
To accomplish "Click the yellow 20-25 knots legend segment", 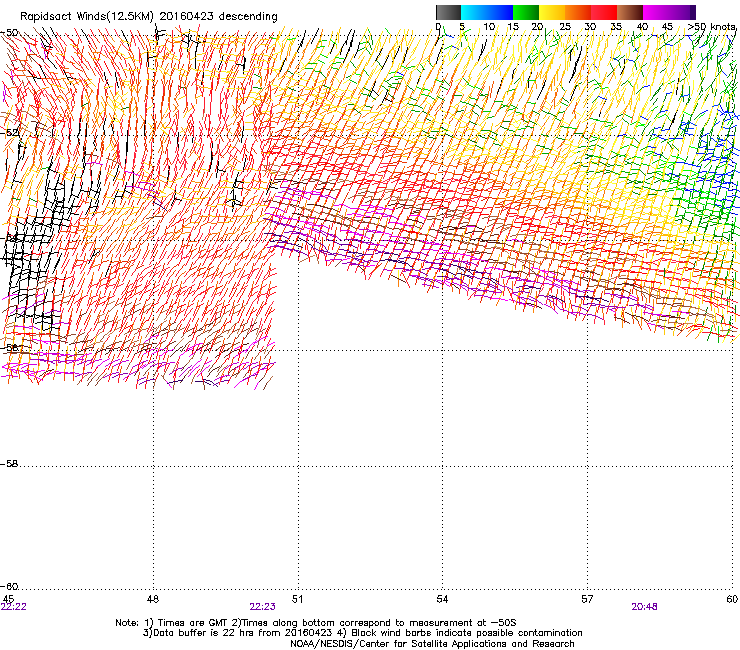I will [x=552, y=12].
